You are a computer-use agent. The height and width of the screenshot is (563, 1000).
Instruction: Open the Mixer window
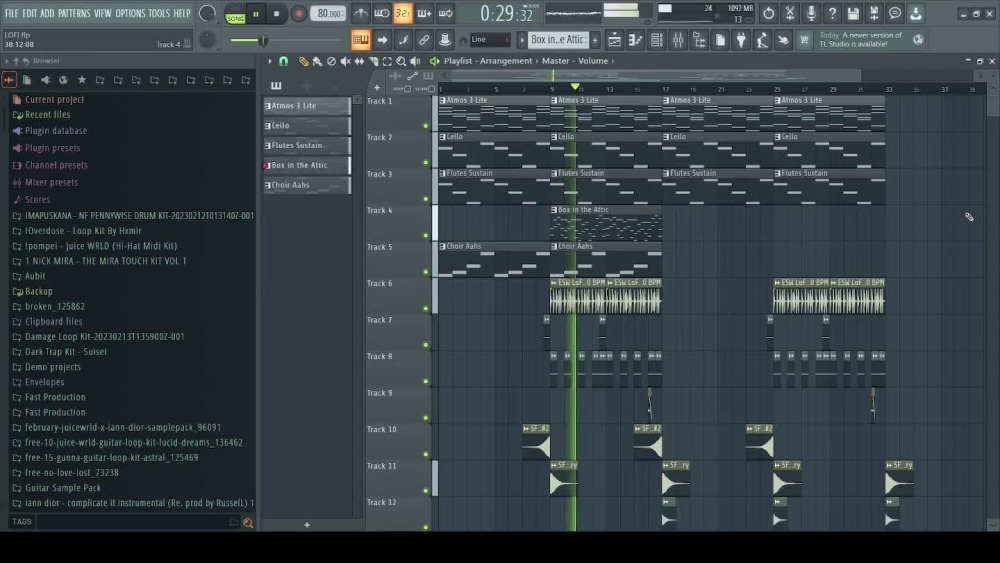[678, 40]
